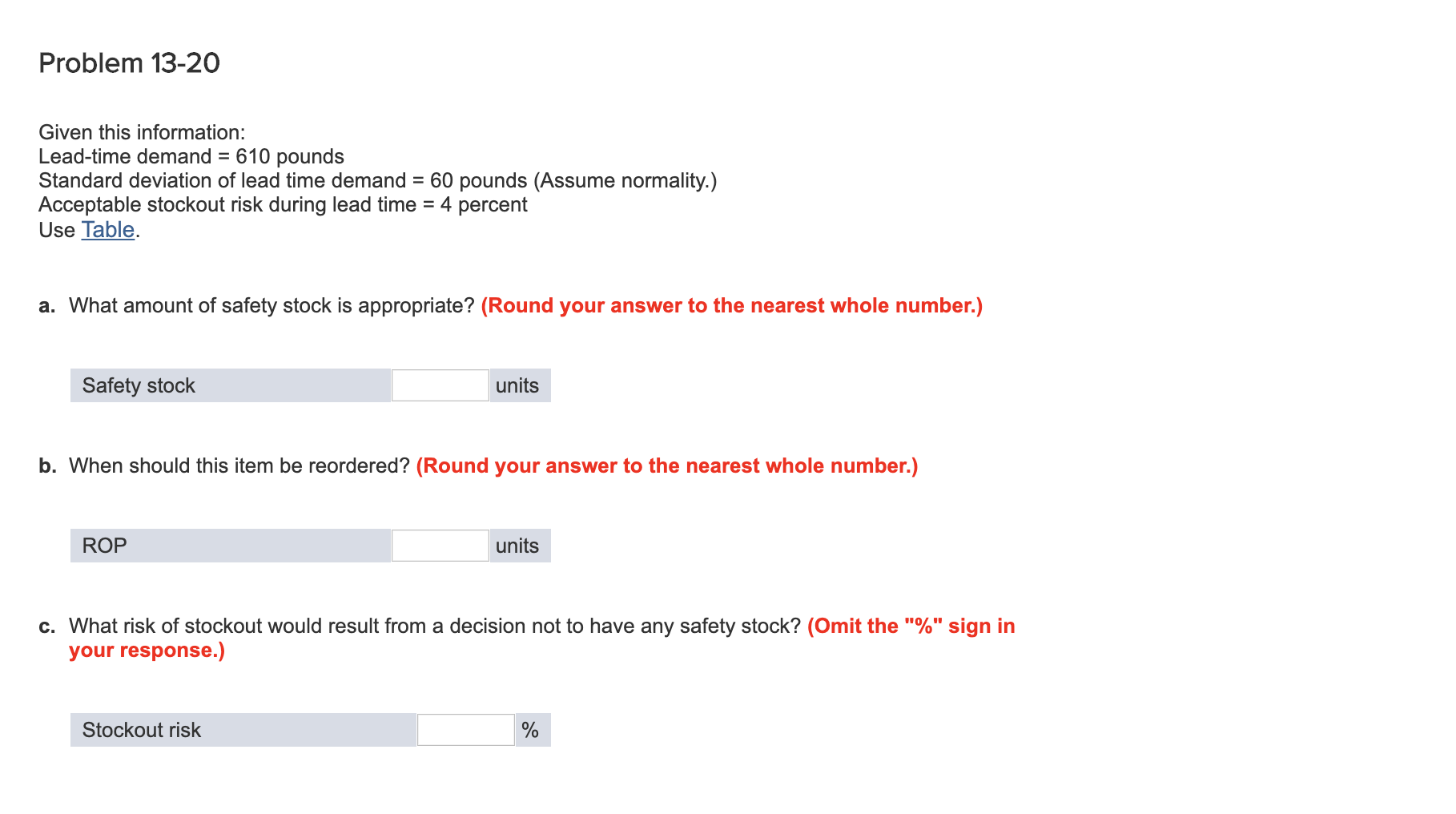Click the units label beside Safety stock
1456x814 pixels.
[x=517, y=385]
